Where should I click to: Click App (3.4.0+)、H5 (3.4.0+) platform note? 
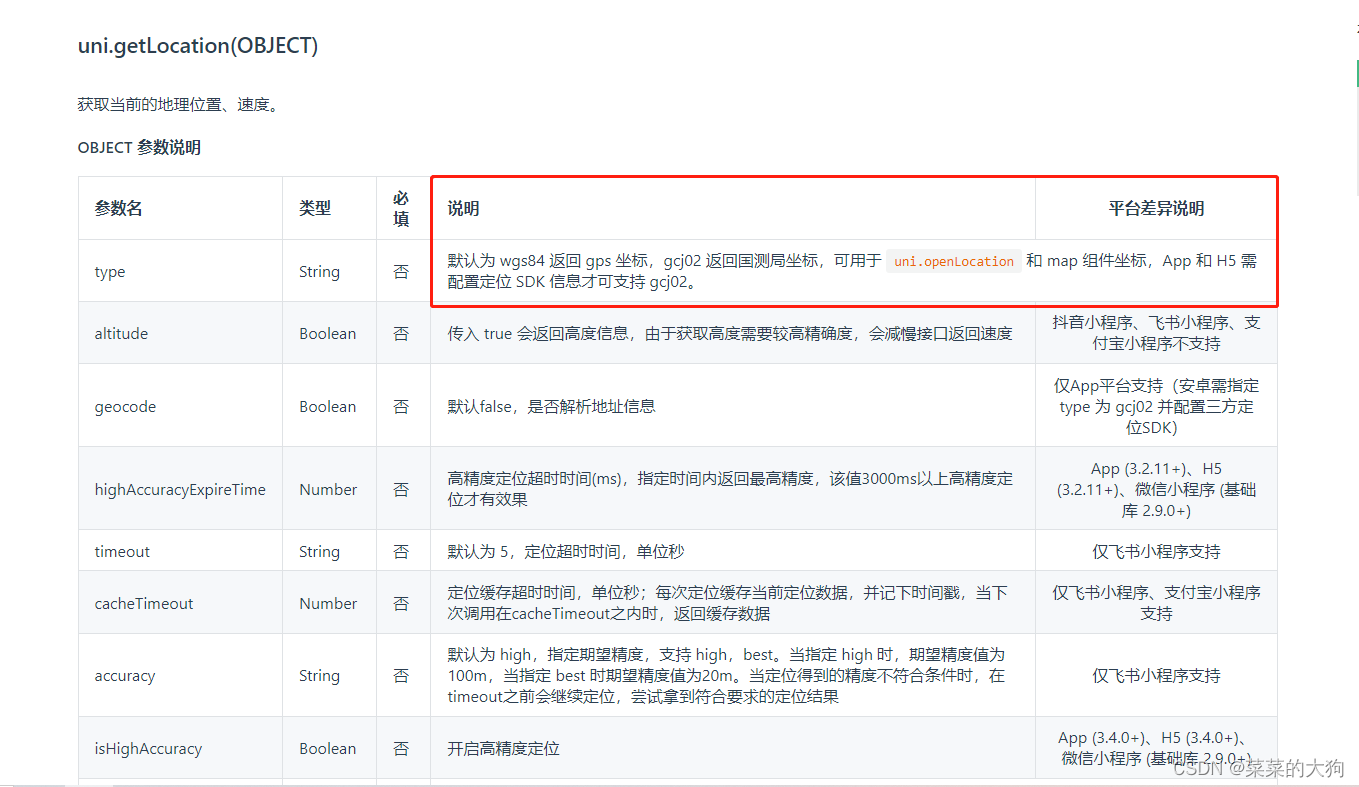tap(1156, 748)
